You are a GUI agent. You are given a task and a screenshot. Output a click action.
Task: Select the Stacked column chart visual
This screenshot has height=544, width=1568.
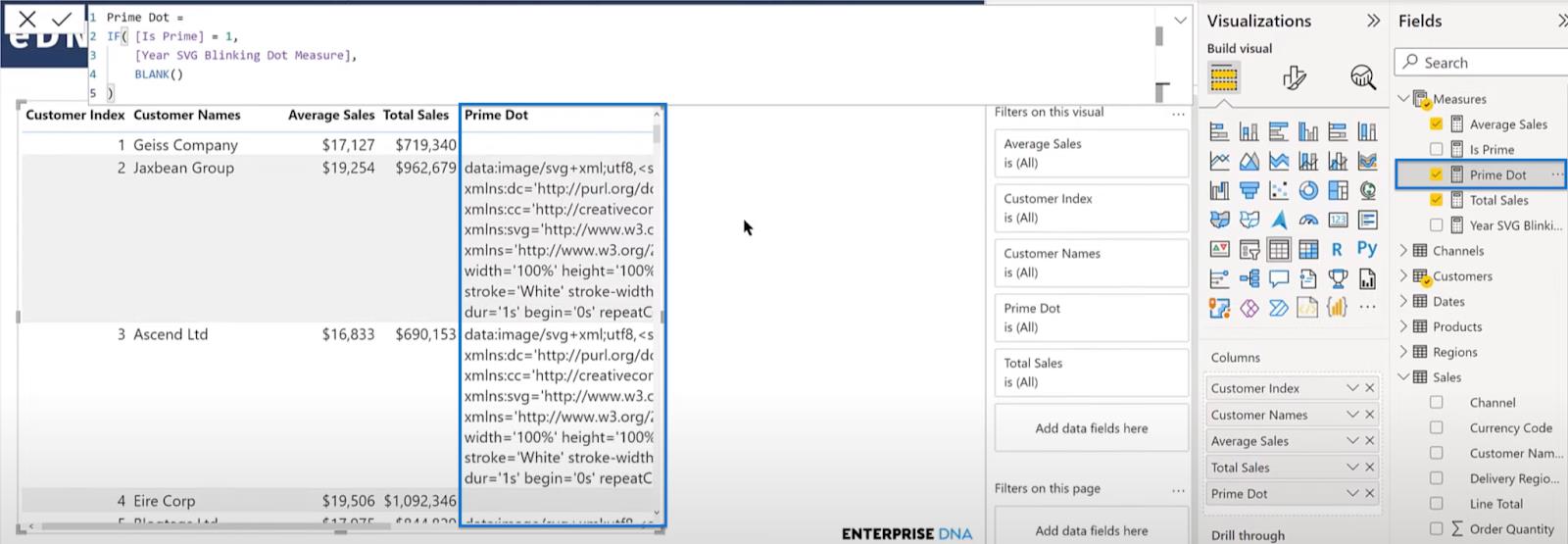click(1249, 131)
